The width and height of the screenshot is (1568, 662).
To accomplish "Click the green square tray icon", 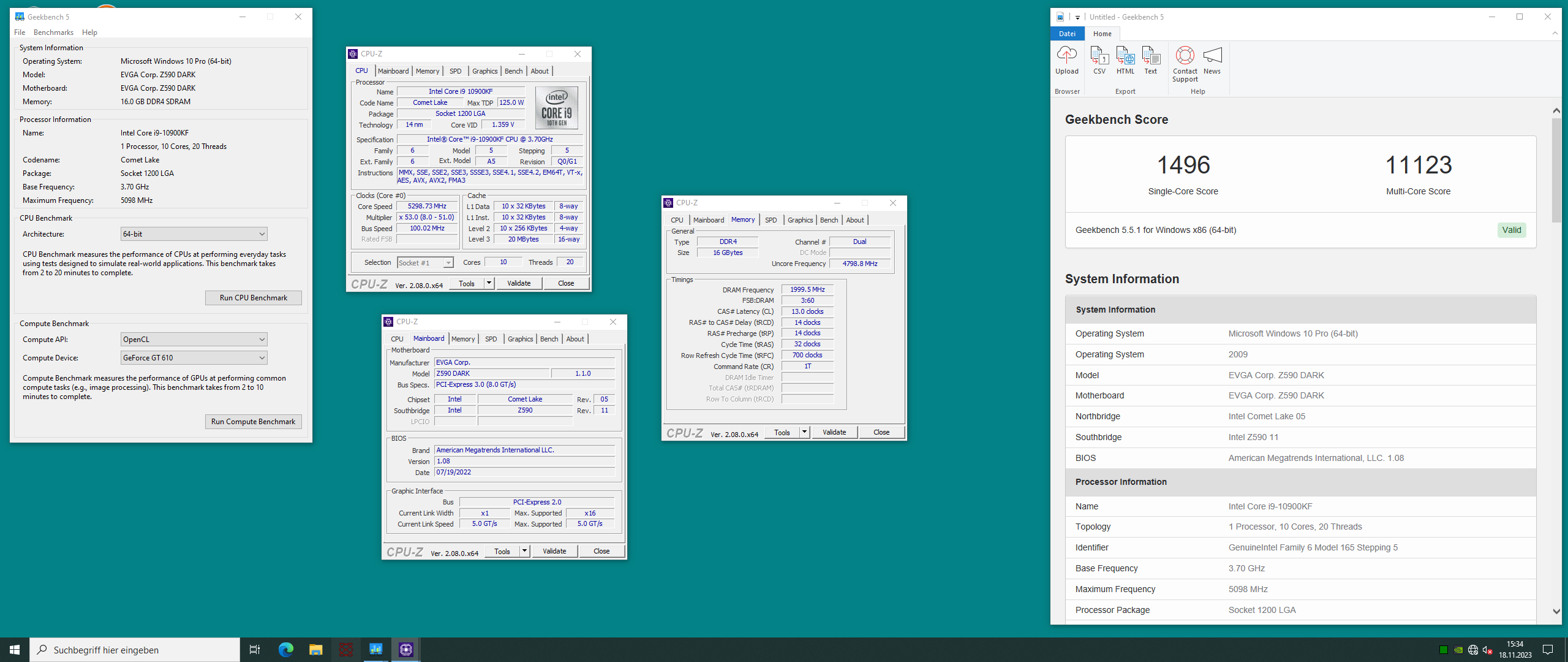I will (1444, 650).
